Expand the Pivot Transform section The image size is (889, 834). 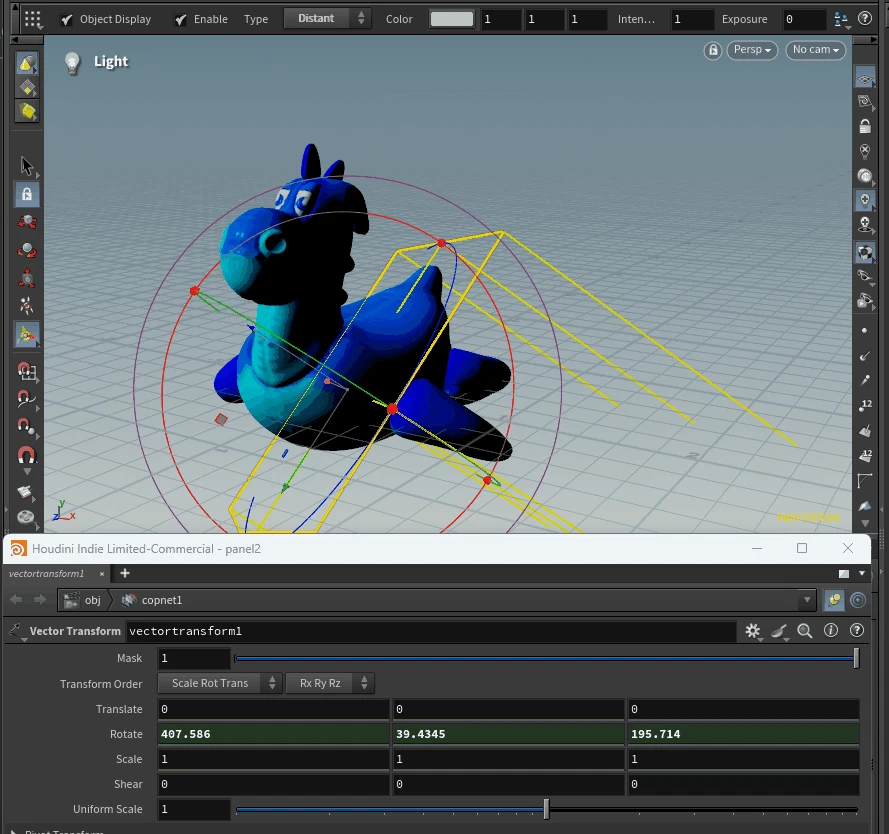pos(14,831)
